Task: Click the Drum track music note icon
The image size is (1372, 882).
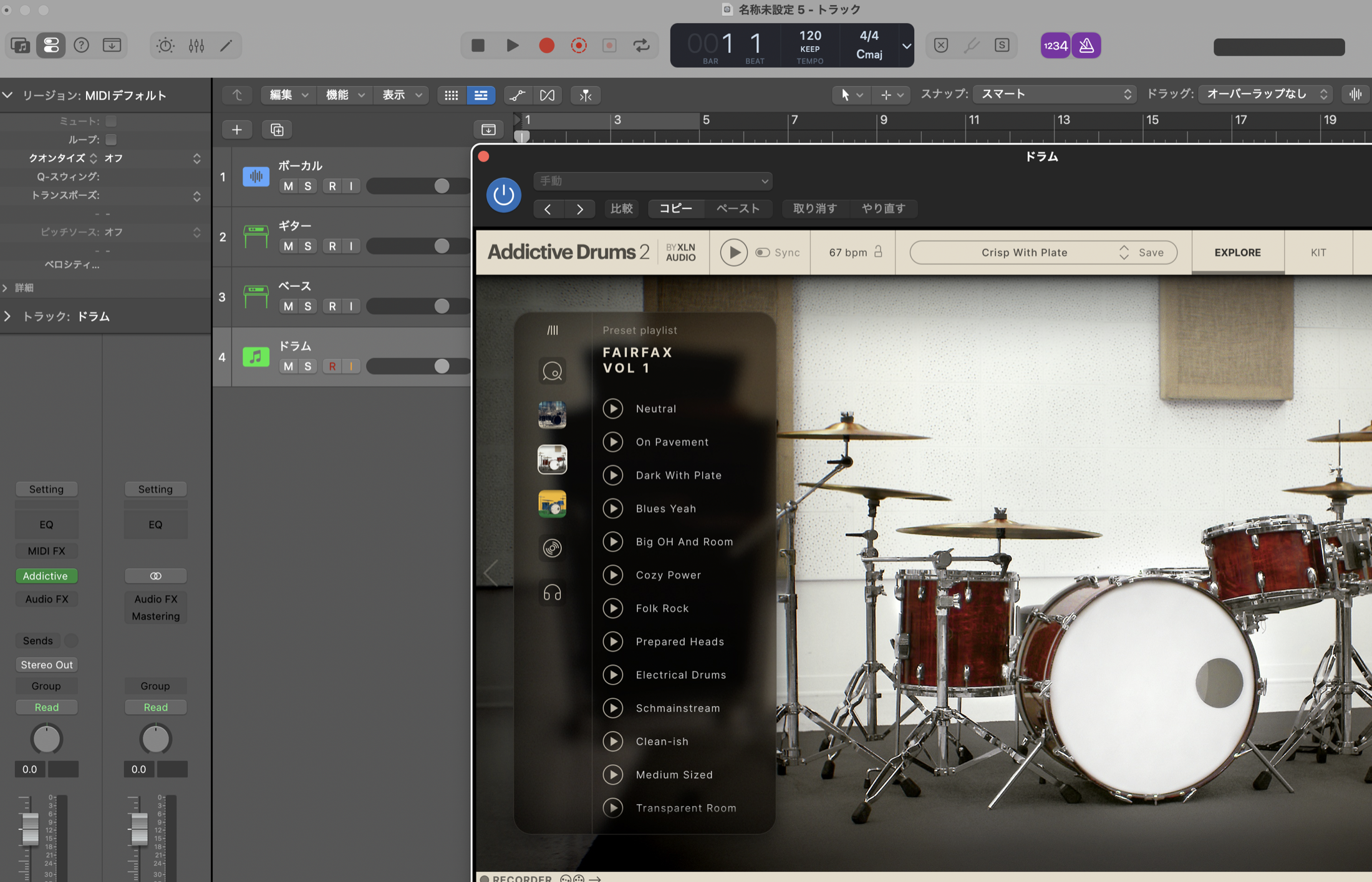Action: (256, 357)
